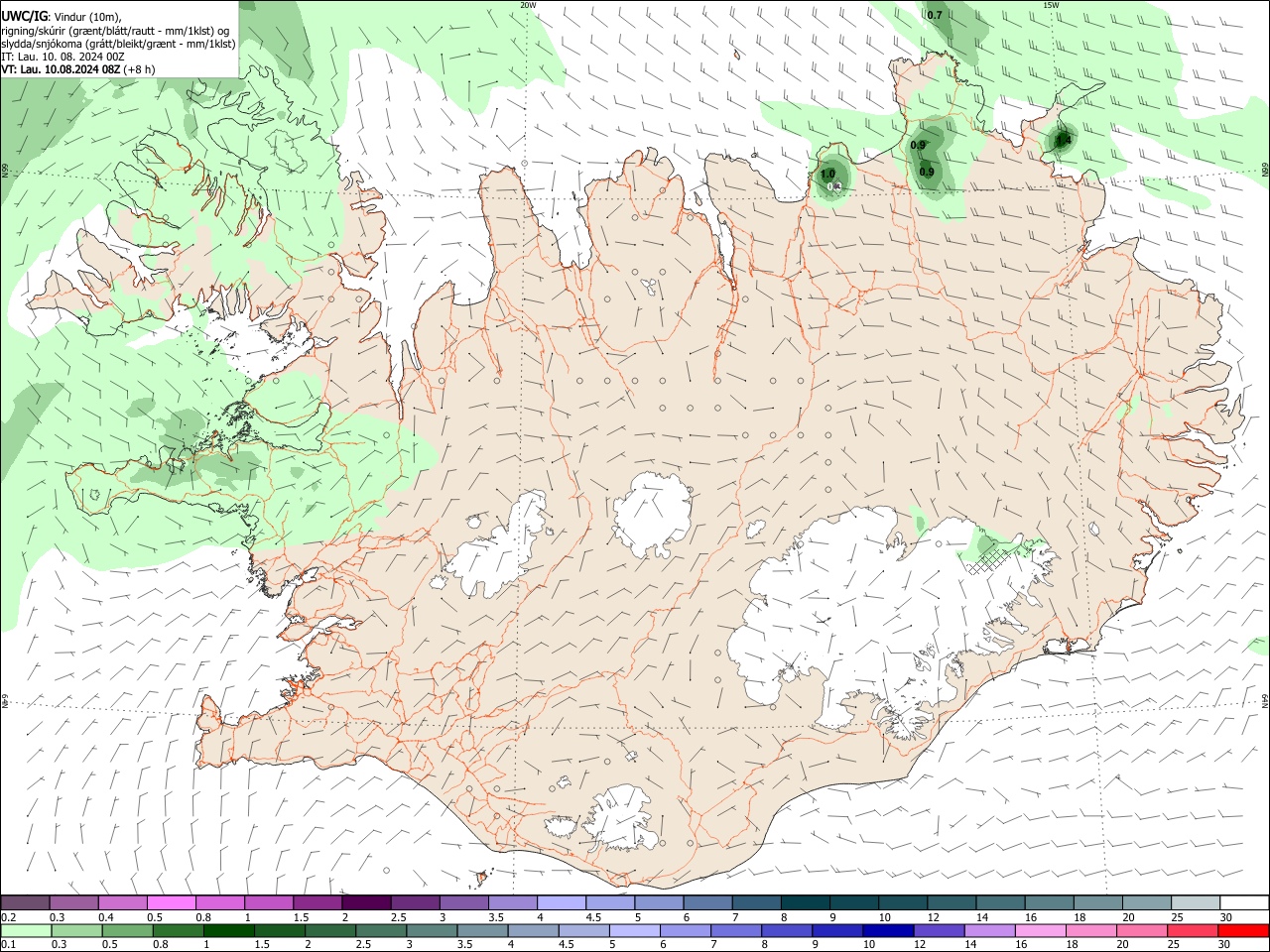Image resolution: width=1270 pixels, height=952 pixels.
Task: Pick the dusky purple 0.2 sleet/snow scale swatch
Action: 25,902
